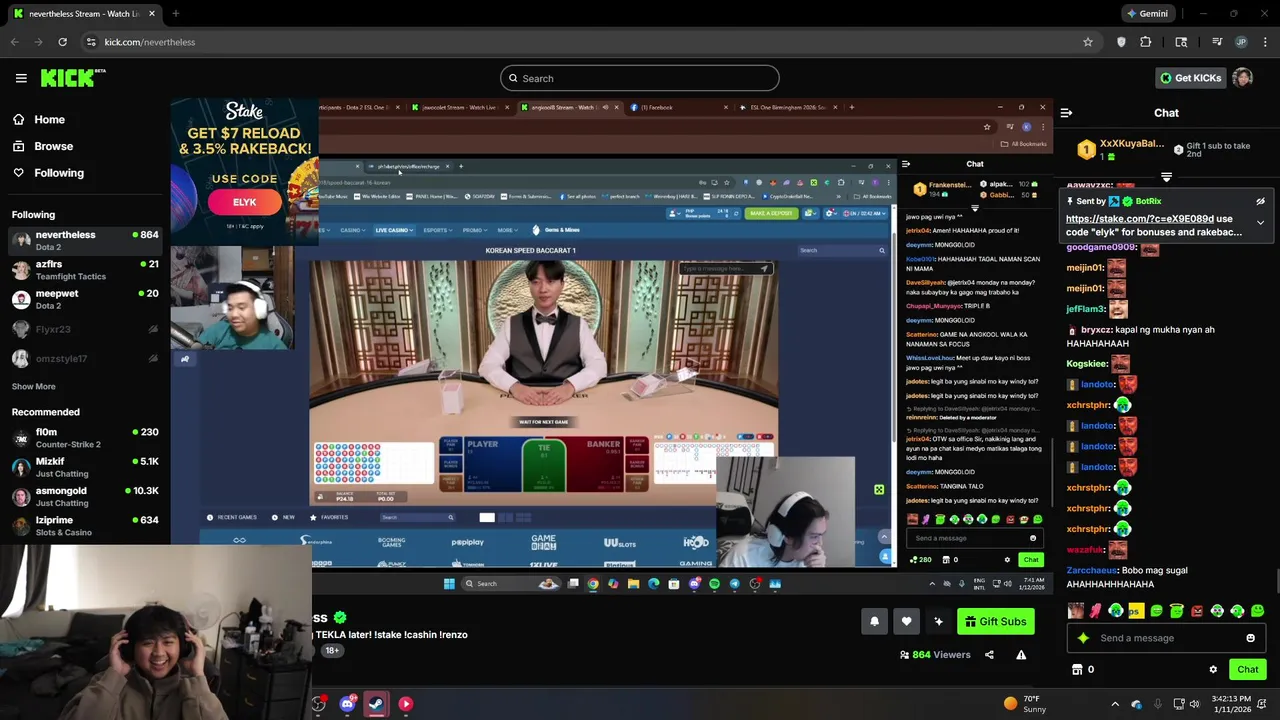
Task: Open Chrome JP profile avatar
Action: 1241,42
